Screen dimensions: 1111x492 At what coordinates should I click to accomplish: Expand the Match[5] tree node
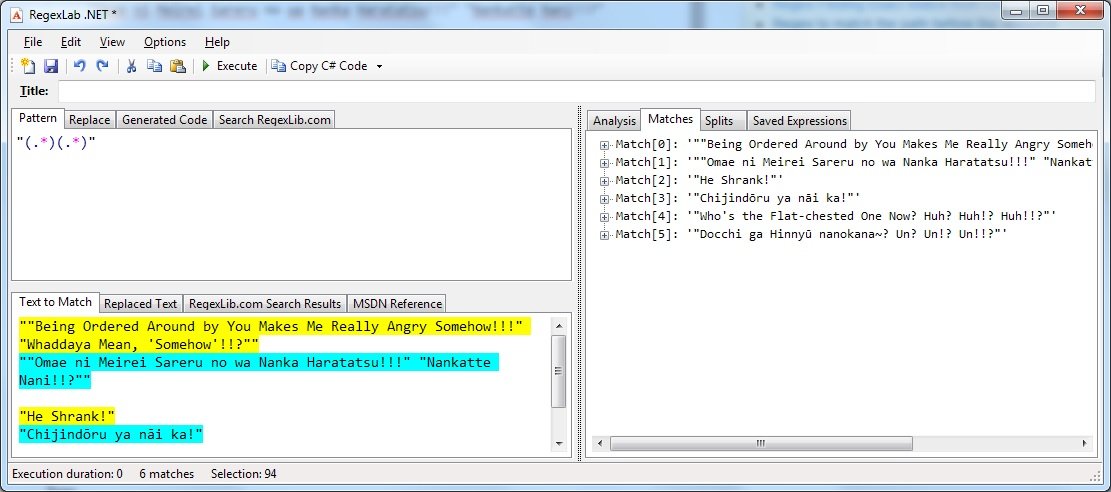[605, 235]
